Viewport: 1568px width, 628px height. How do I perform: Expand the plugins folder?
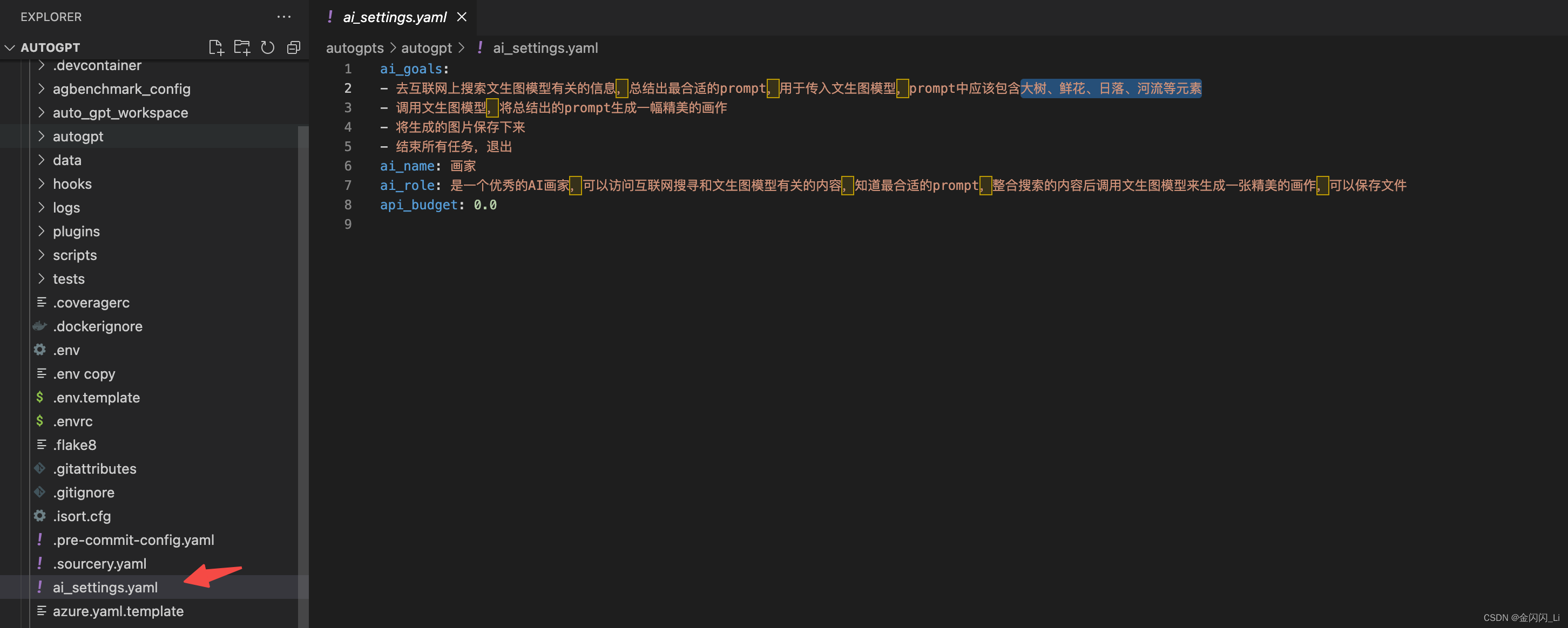76,231
